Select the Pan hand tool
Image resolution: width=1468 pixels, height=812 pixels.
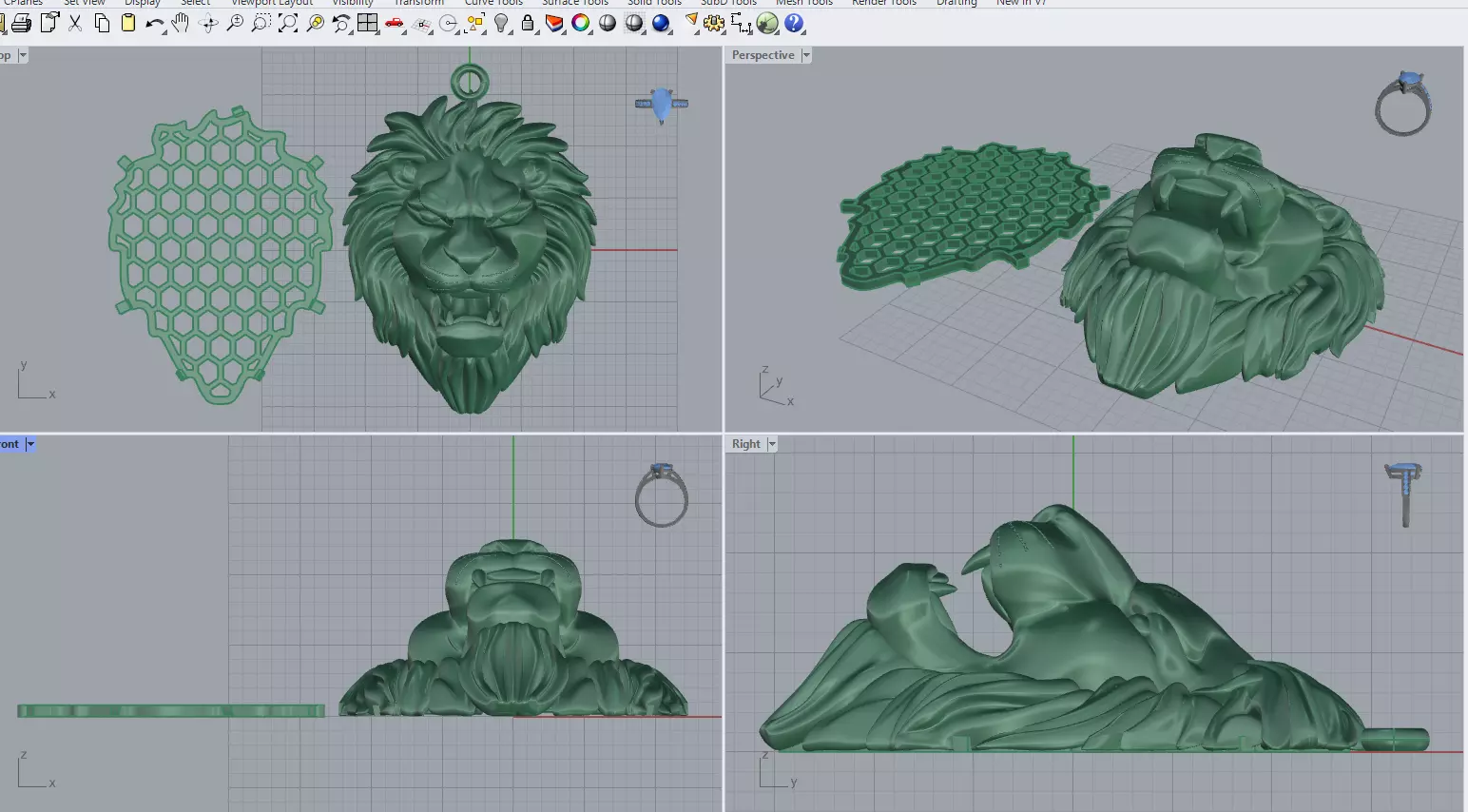tap(181, 24)
